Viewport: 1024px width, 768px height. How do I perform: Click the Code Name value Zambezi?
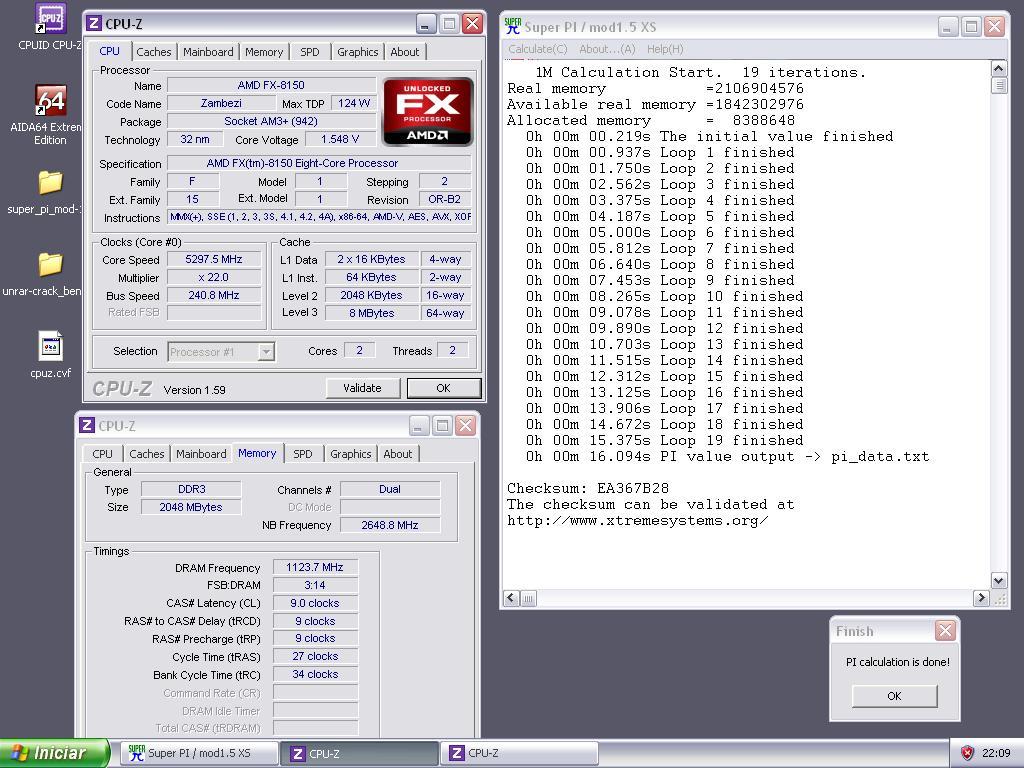221,103
